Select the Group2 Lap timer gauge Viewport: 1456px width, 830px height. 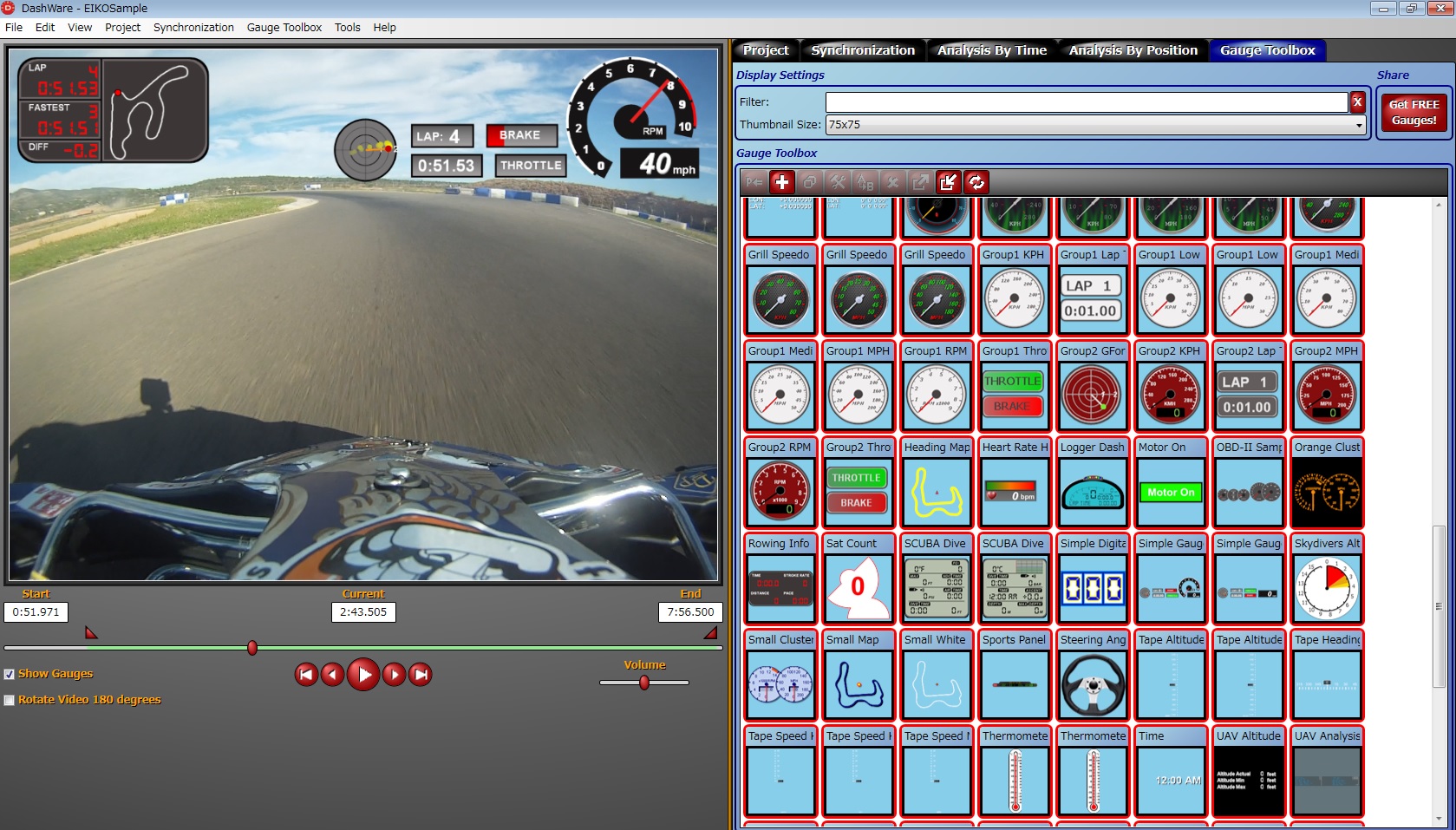[x=1248, y=386]
